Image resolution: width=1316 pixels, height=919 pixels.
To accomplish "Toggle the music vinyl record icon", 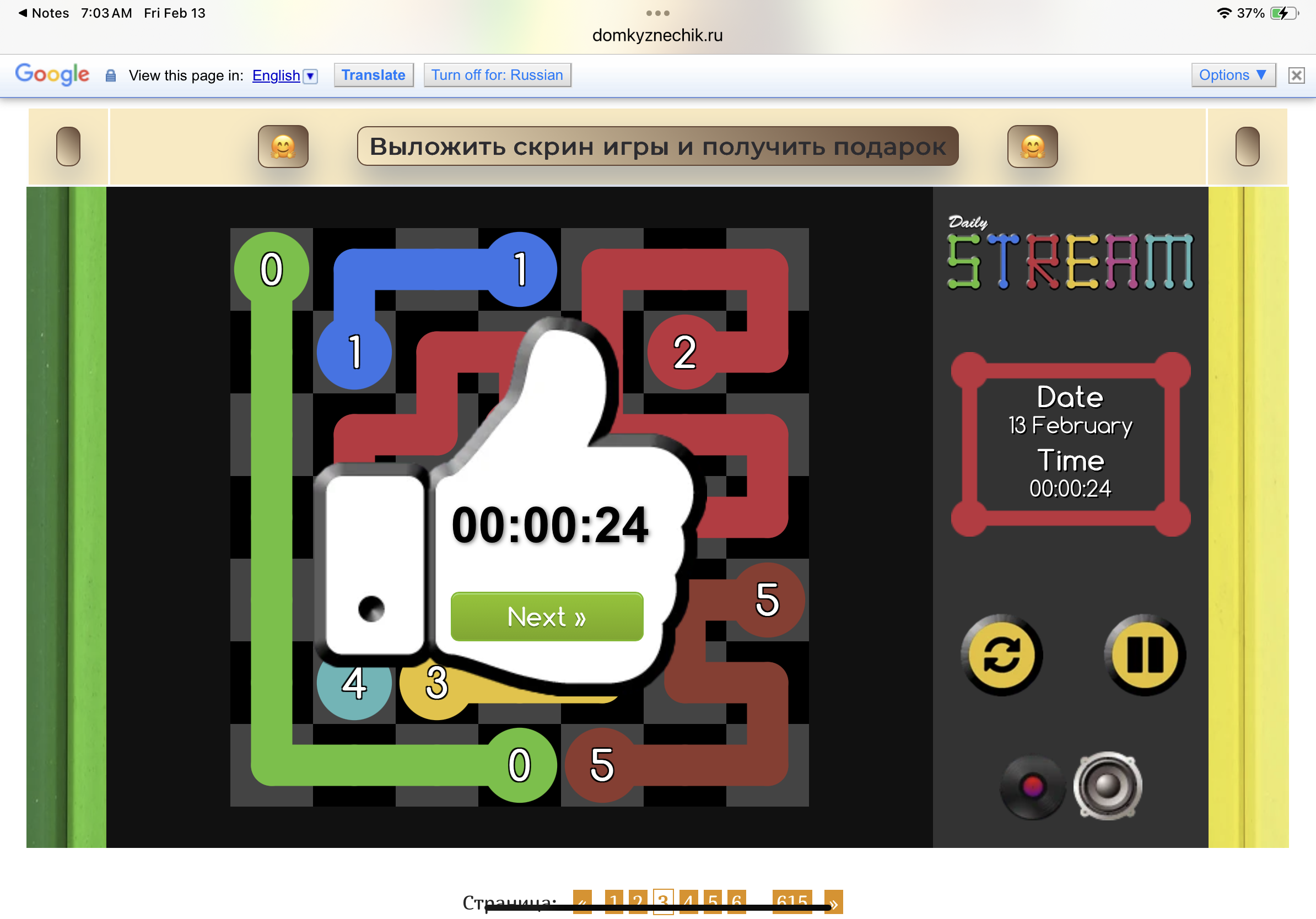I will (1032, 786).
